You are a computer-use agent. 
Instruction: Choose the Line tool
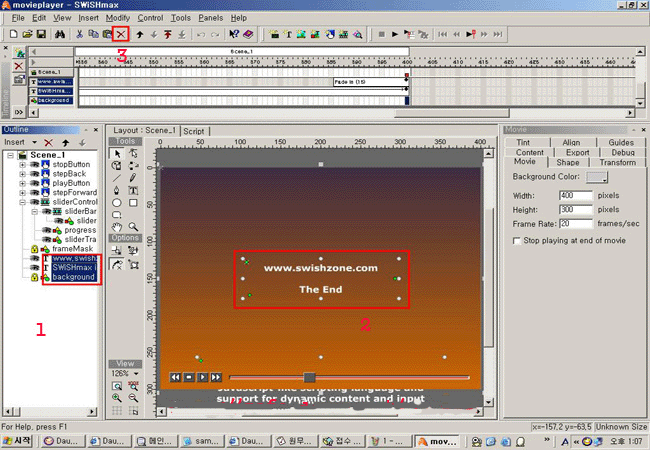[x=117, y=178]
